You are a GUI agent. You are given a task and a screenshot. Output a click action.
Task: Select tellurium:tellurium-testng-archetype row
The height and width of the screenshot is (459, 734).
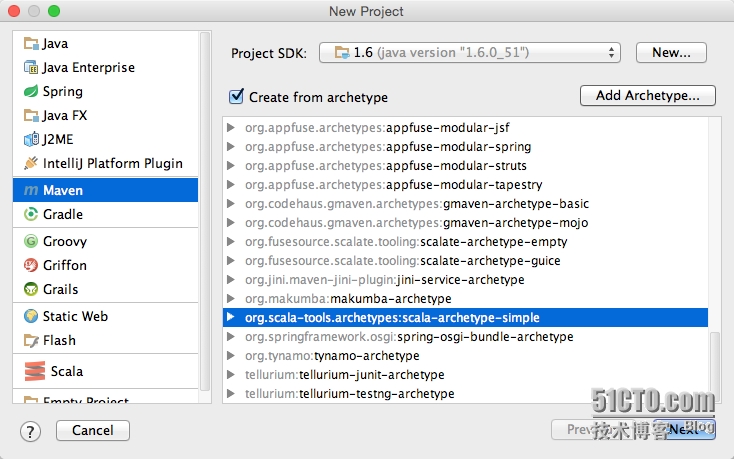[x=465, y=393]
